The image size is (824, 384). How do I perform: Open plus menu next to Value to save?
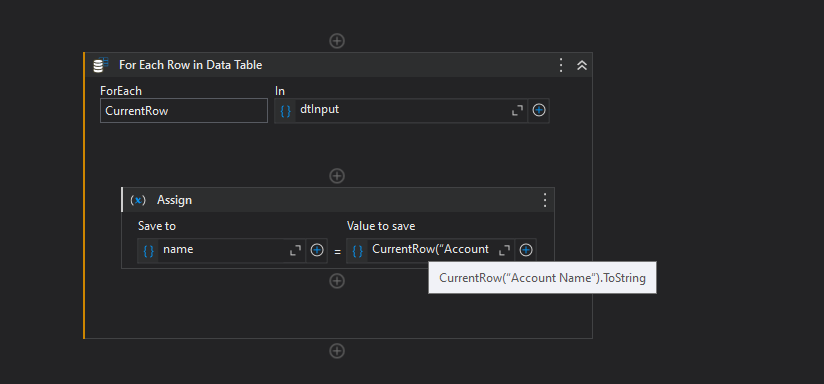point(526,250)
